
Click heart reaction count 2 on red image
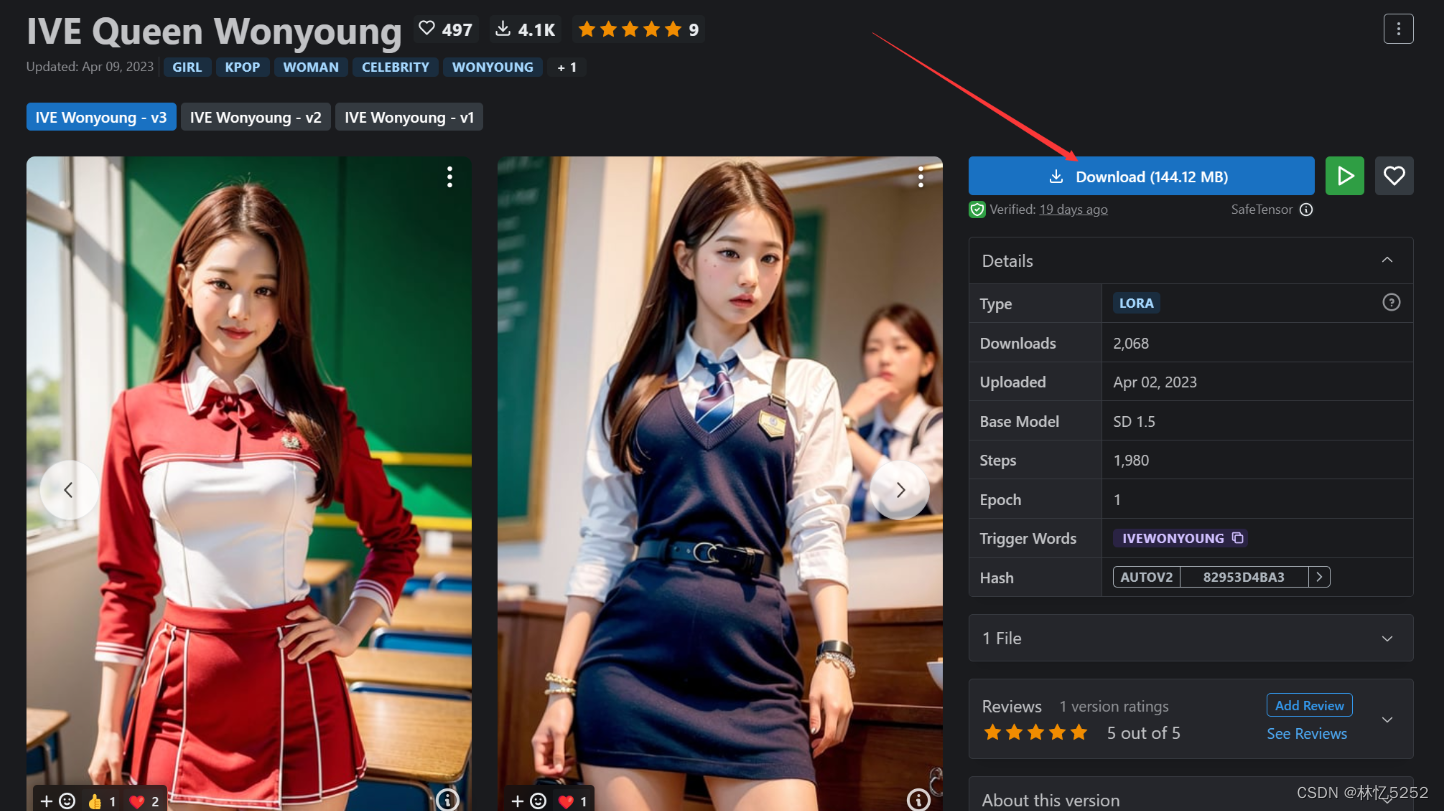coord(145,801)
